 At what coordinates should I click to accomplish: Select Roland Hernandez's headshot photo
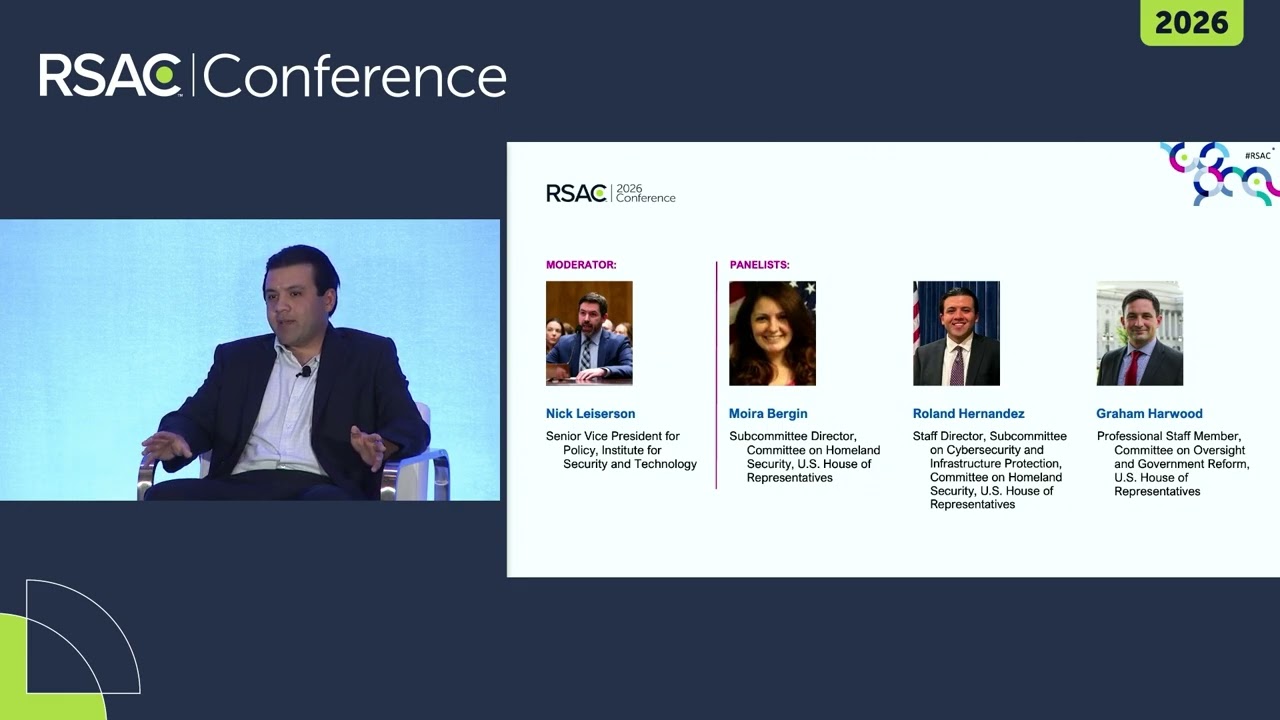click(956, 333)
